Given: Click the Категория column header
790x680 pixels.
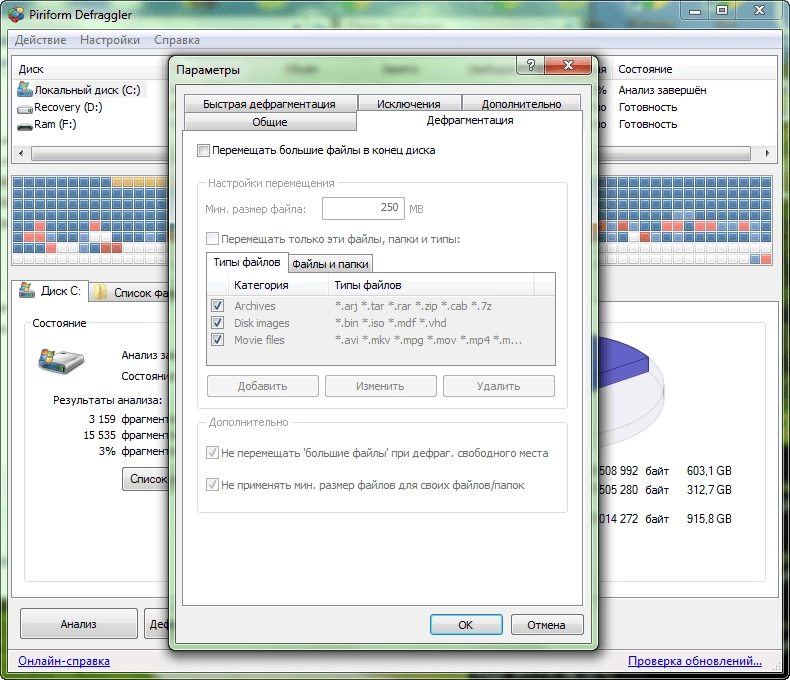Looking at the screenshot, I should pos(278,285).
